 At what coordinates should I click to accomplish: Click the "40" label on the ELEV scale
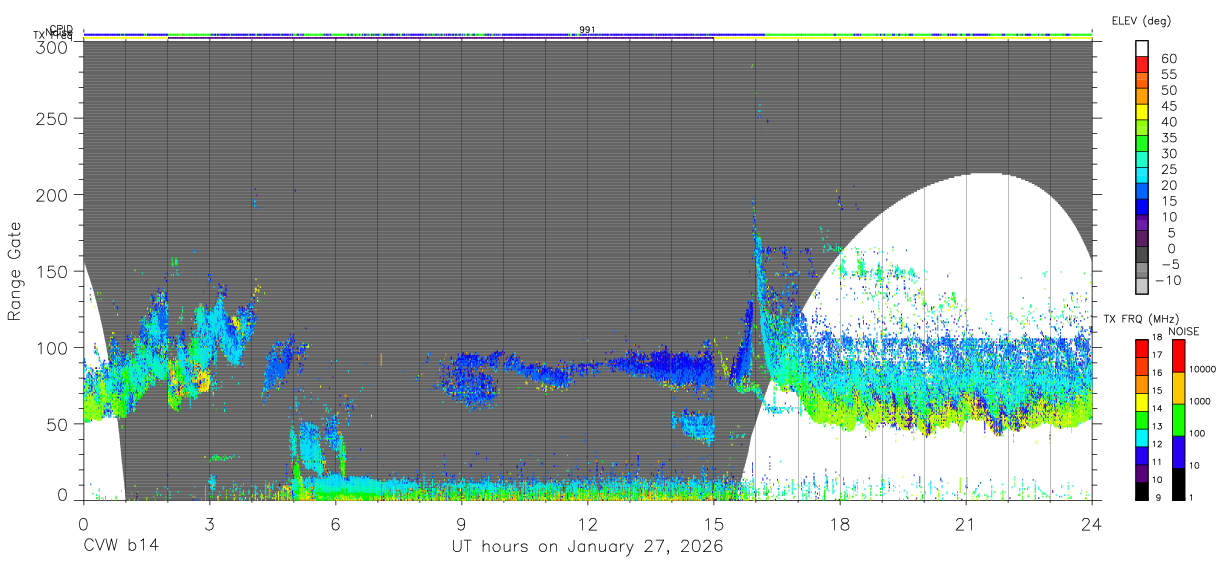tap(1168, 122)
